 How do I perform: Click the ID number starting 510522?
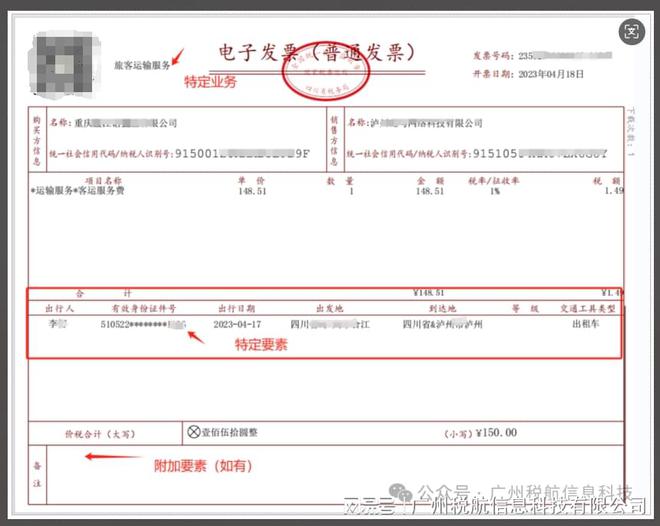(143, 324)
